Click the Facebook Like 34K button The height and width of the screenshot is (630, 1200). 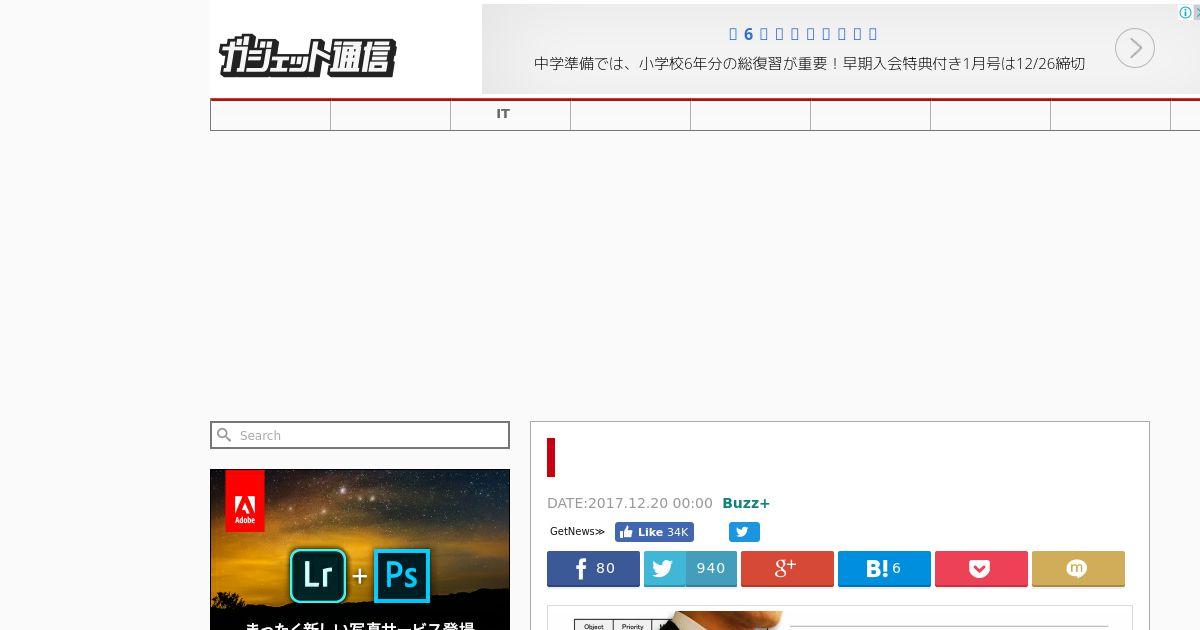654,532
